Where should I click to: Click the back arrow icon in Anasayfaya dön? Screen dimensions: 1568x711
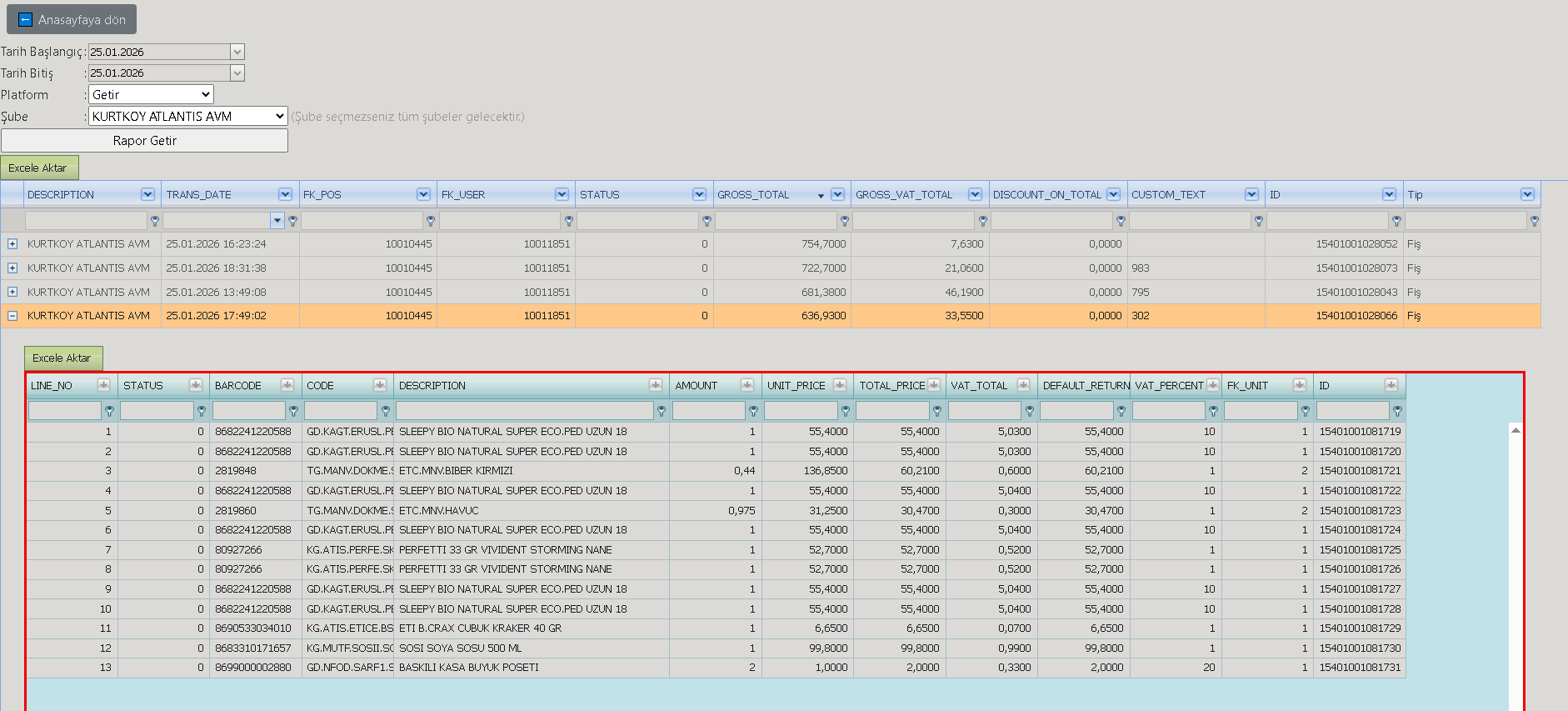pos(25,19)
